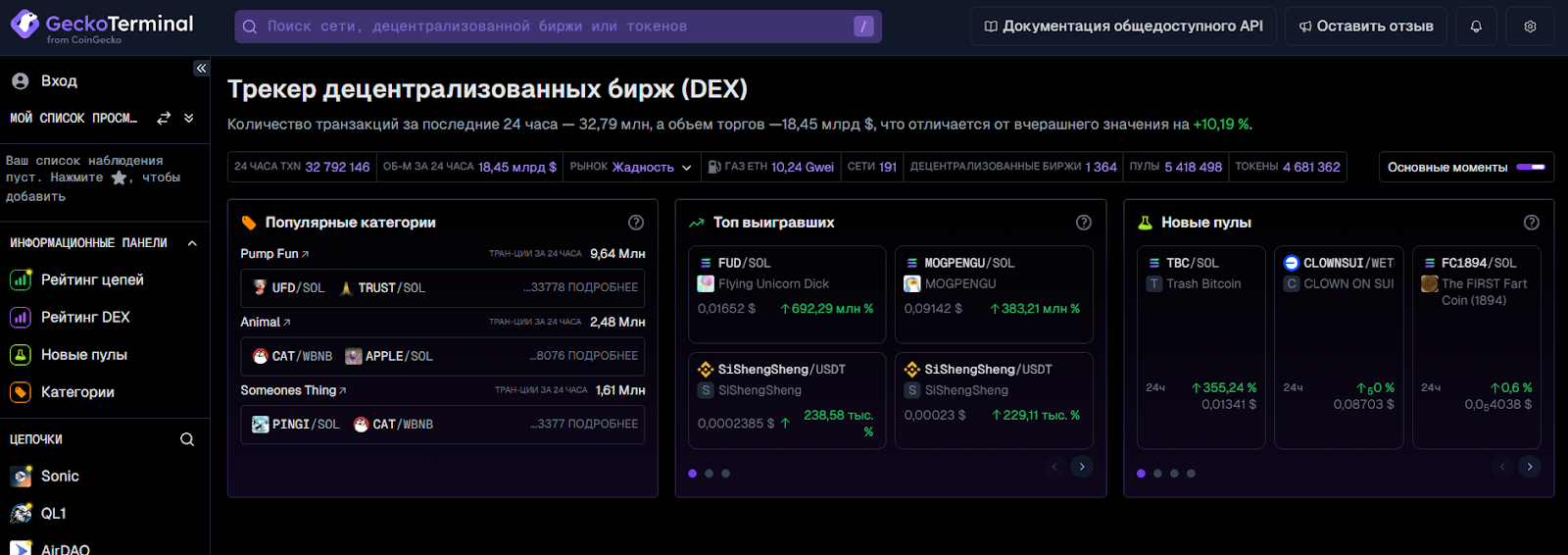
Task: Open the FC1894/SOL new pool card
Action: coord(1477,347)
